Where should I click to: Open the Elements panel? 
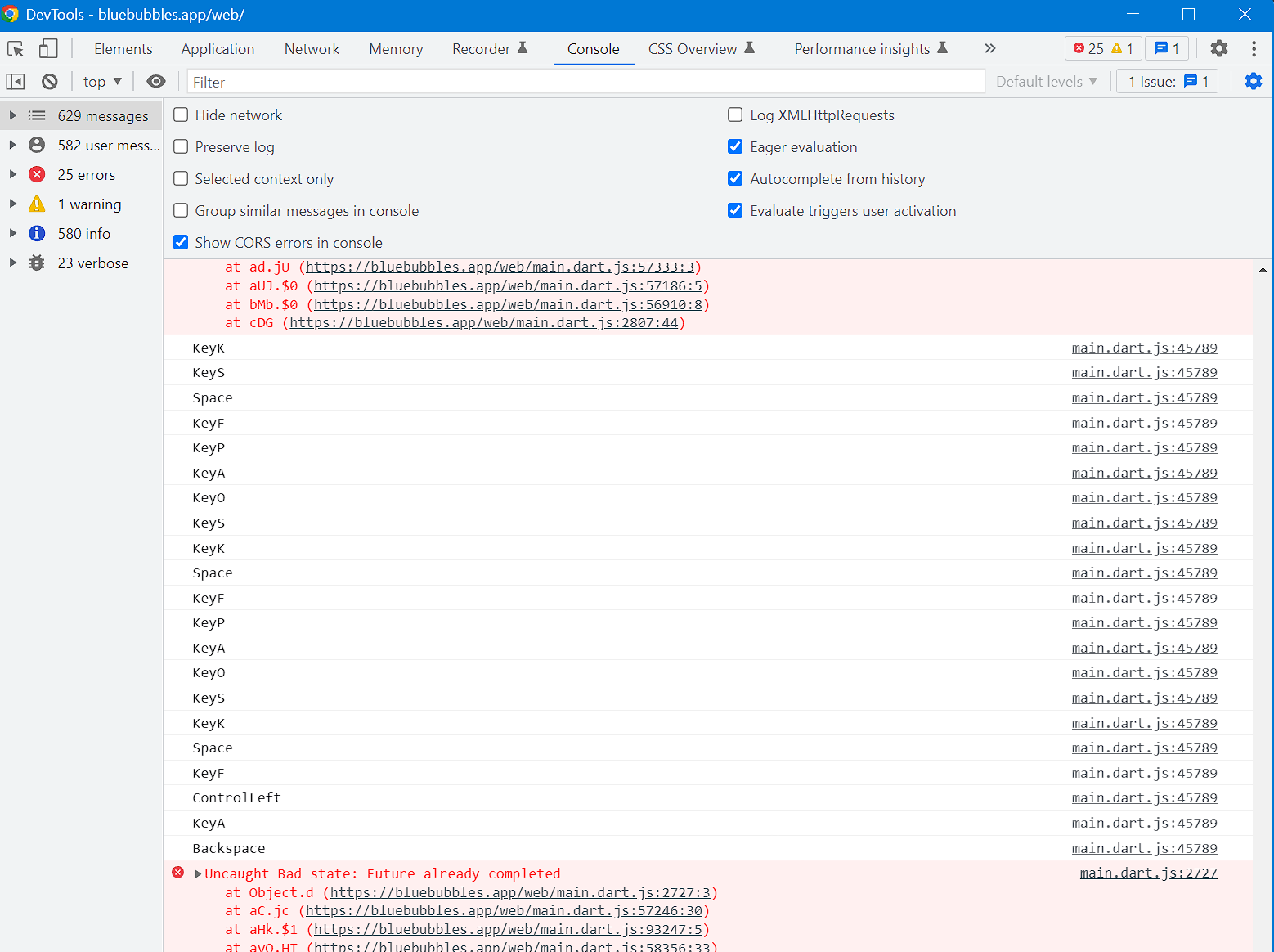123,48
